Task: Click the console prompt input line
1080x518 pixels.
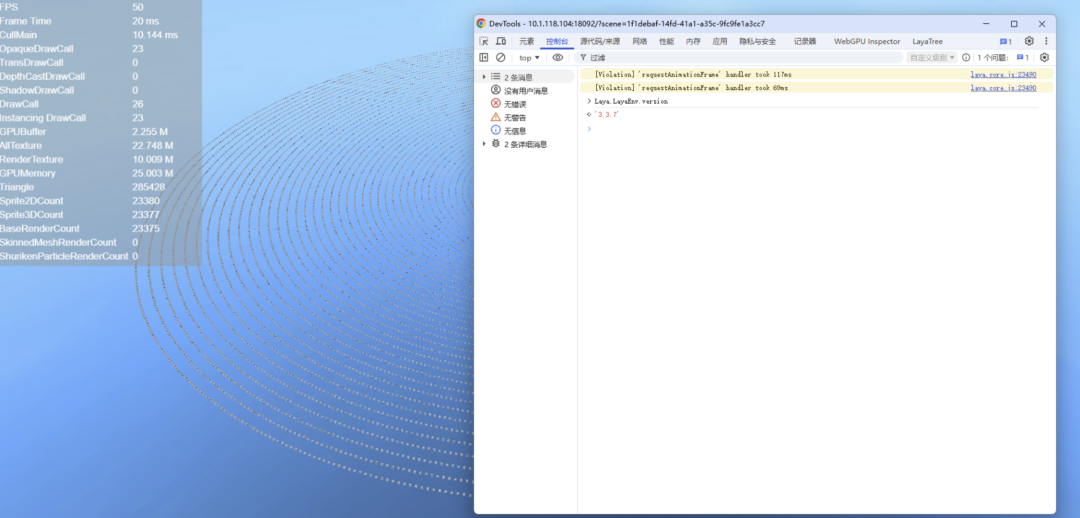Action: point(816,128)
